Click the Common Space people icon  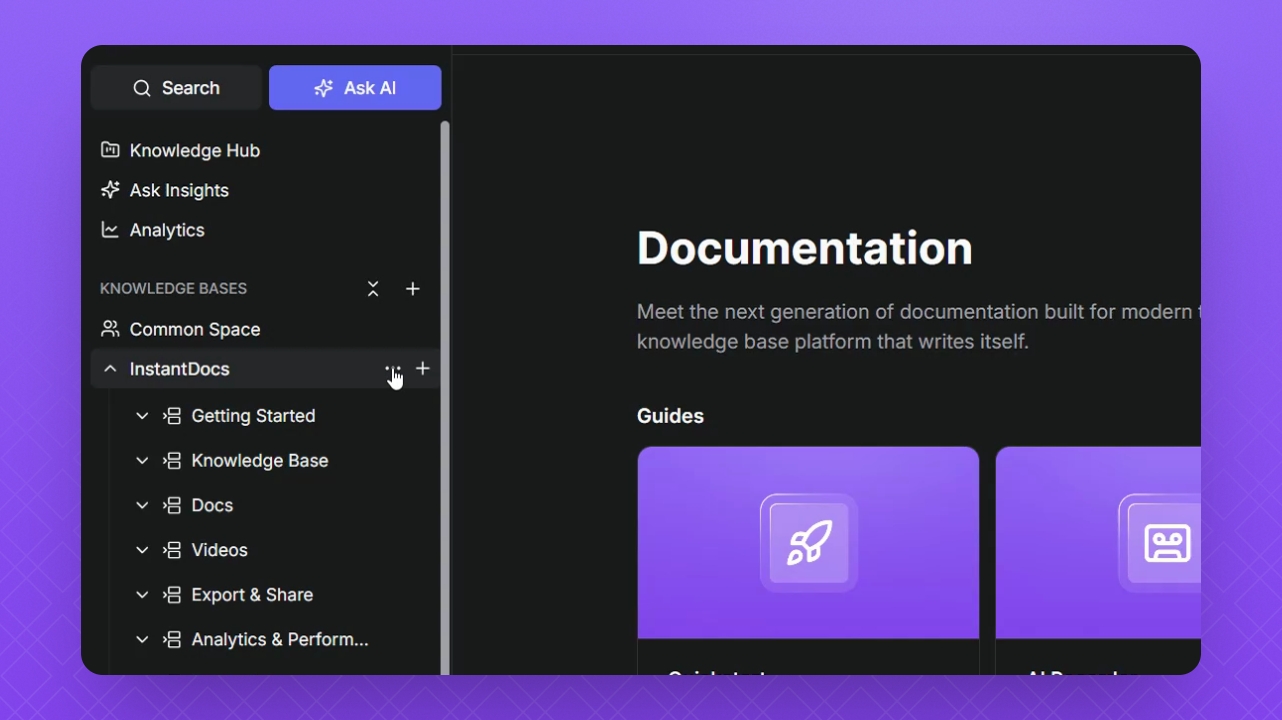110,329
